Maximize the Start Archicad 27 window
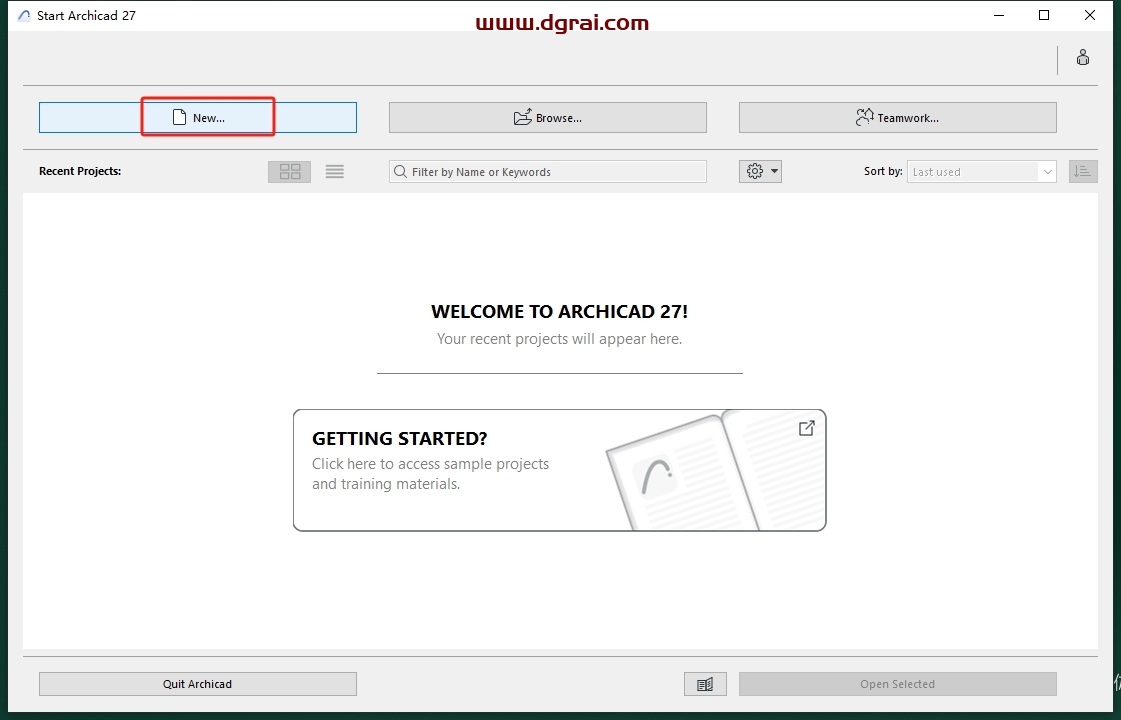Image resolution: width=1121 pixels, height=720 pixels. [x=1044, y=15]
